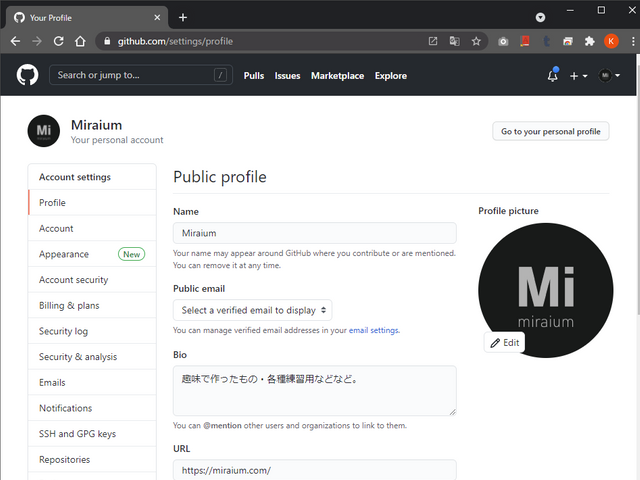Viewport: 640px width, 480px height.
Task: Click the GitHub Octocat logo
Action: click(x=27, y=75)
